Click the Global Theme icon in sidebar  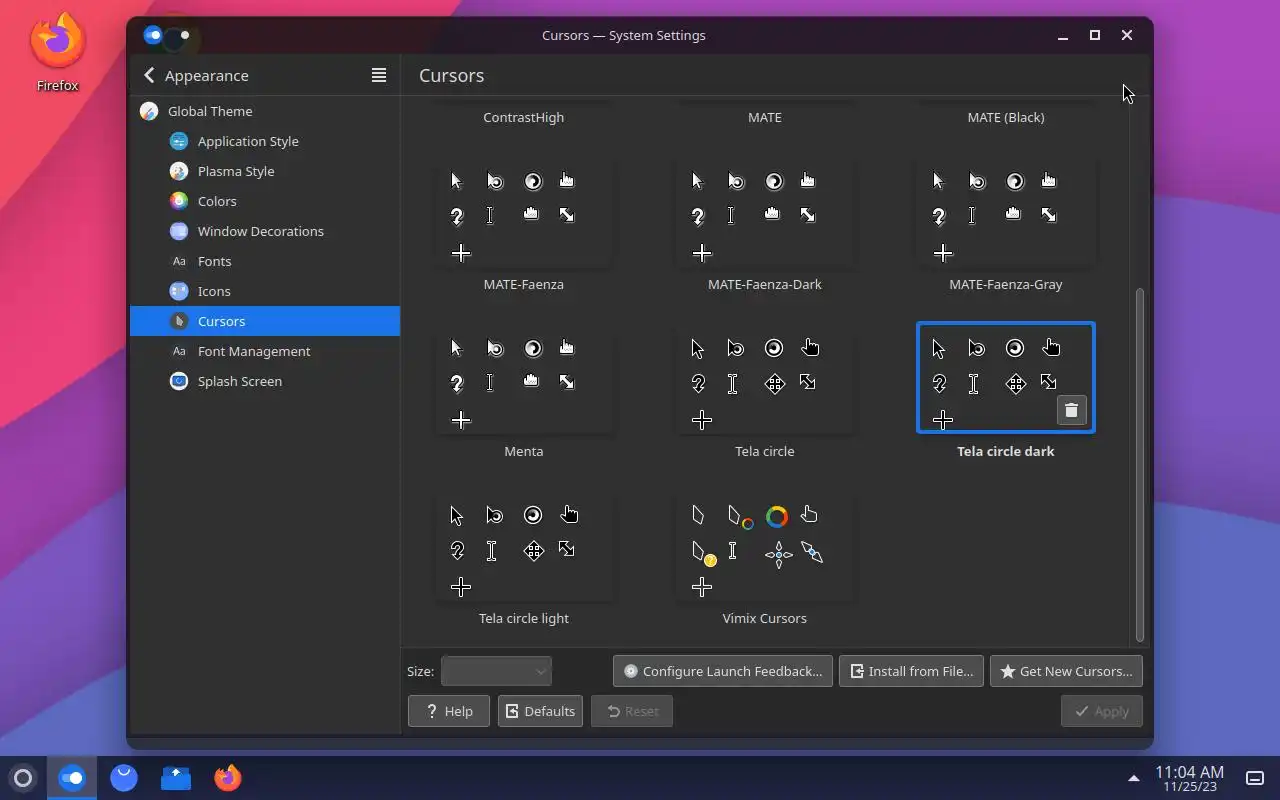[x=149, y=111]
